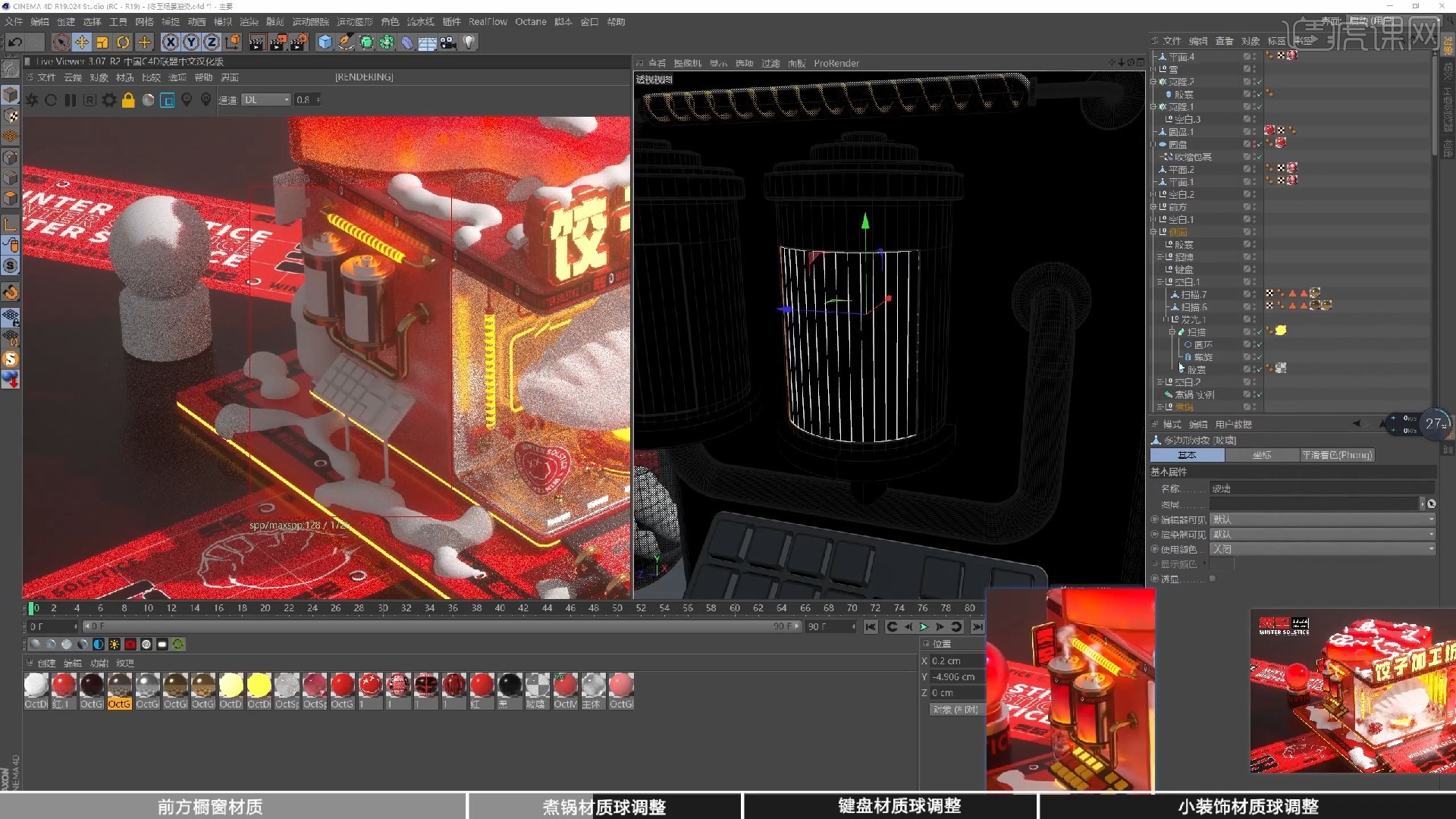
Task: Open Live Viewer 材质 menu
Action: pos(124,77)
